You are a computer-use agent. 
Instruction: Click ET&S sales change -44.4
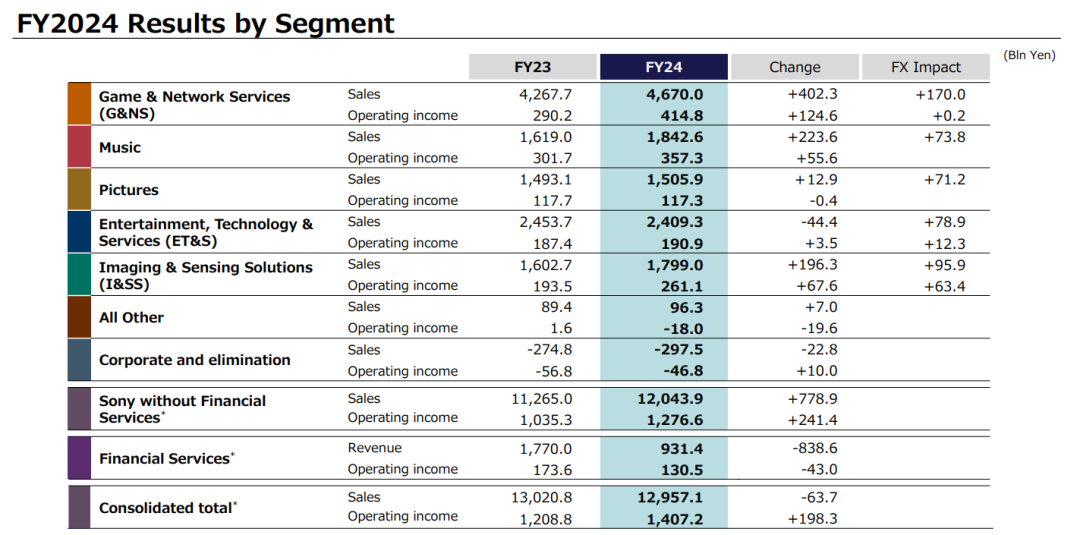[x=819, y=222]
